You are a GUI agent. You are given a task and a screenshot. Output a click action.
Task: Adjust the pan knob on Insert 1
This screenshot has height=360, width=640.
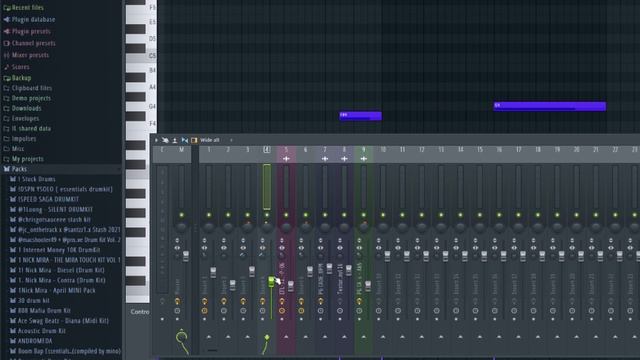tap(209, 227)
